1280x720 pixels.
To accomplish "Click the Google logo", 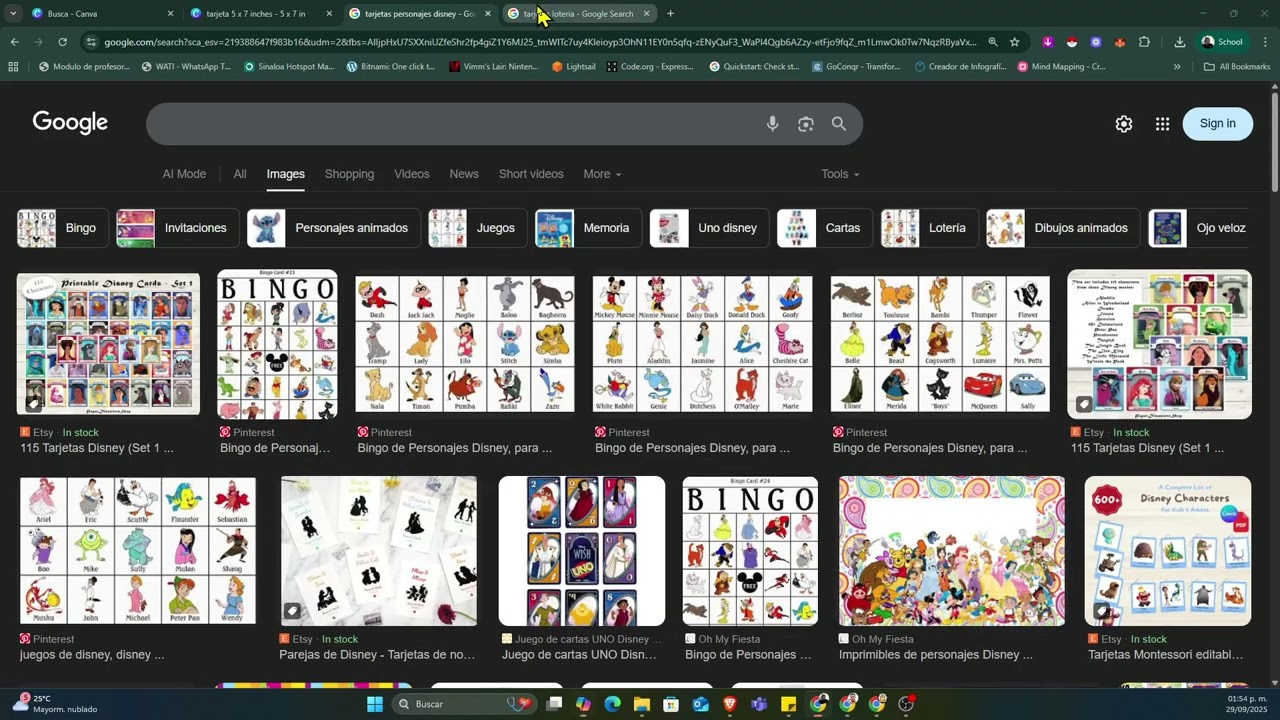I will point(70,122).
